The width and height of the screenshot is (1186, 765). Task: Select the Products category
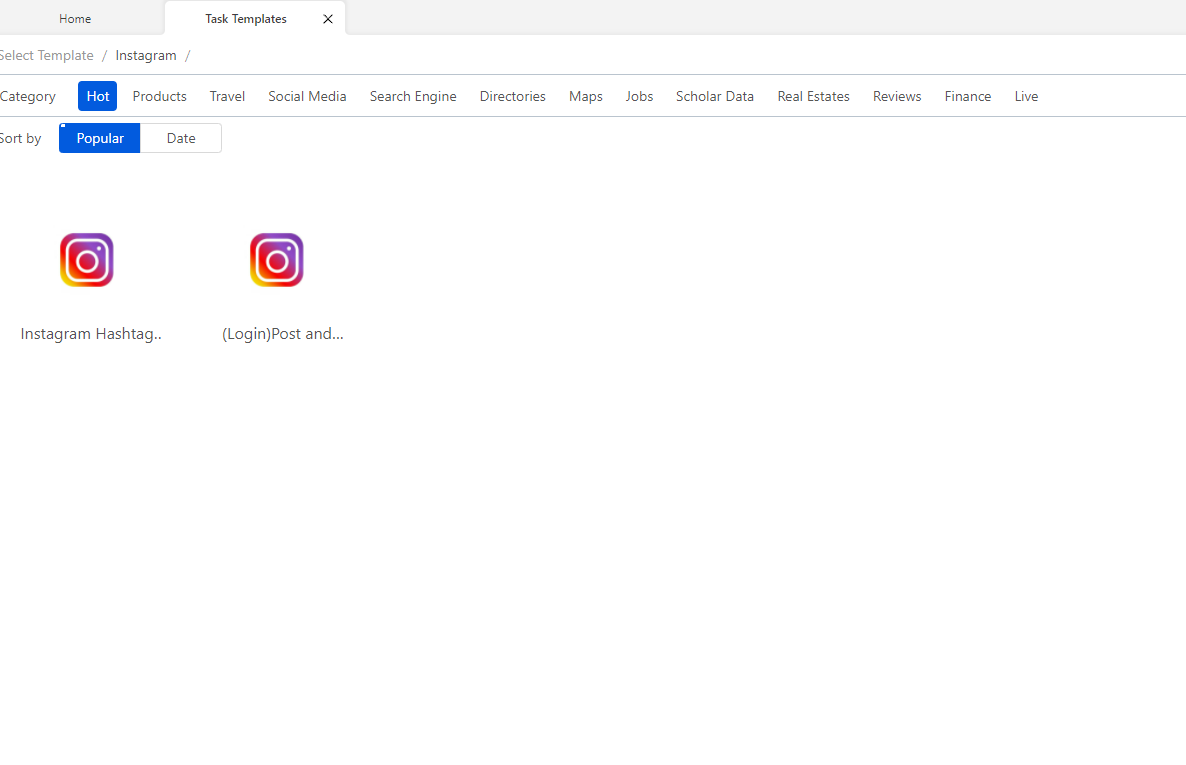point(160,96)
